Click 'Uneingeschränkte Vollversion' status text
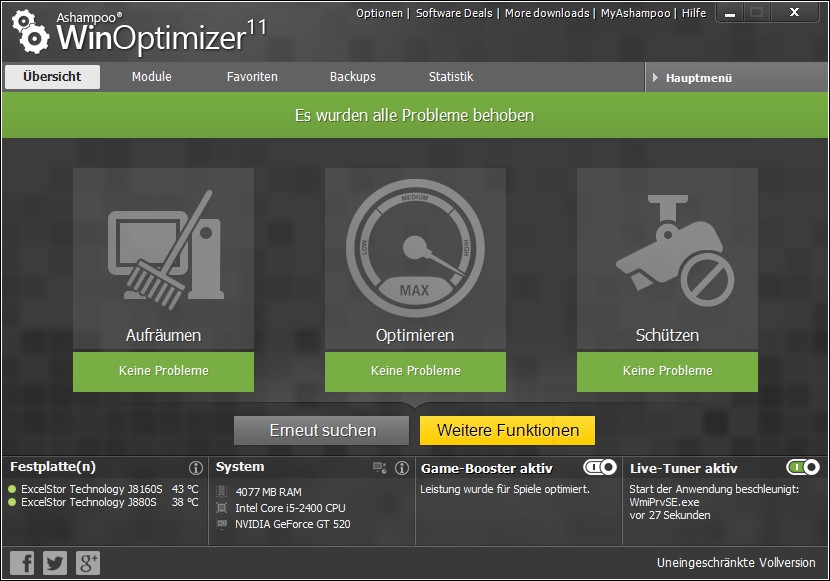Screen dimensions: 830x581 (736, 562)
